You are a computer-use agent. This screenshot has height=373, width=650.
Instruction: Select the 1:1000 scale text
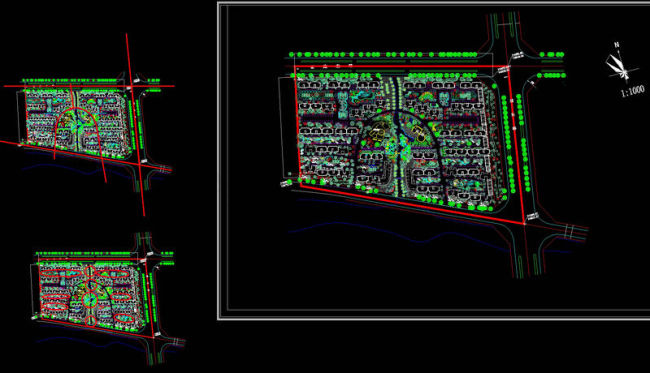tap(633, 91)
